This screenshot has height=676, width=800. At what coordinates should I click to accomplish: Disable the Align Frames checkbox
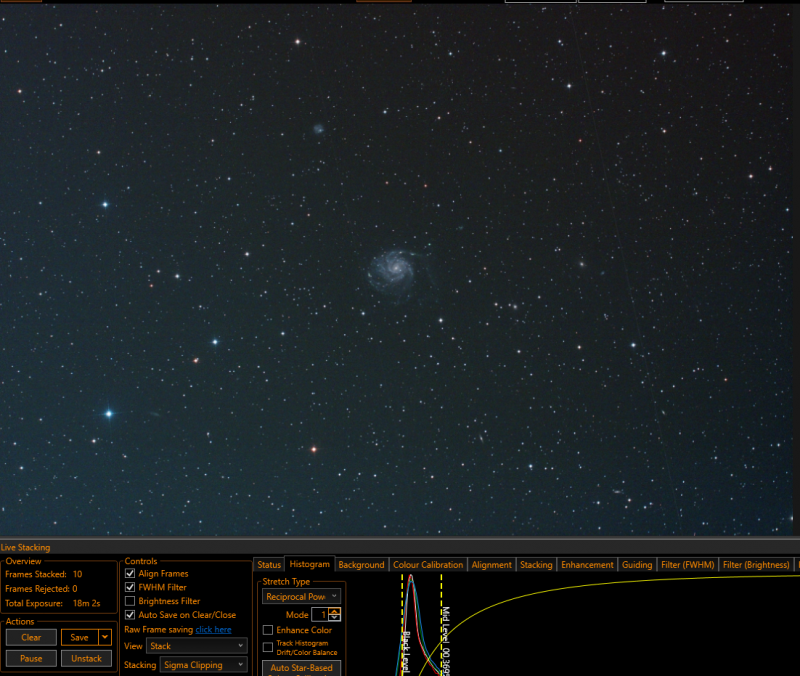pos(130,573)
